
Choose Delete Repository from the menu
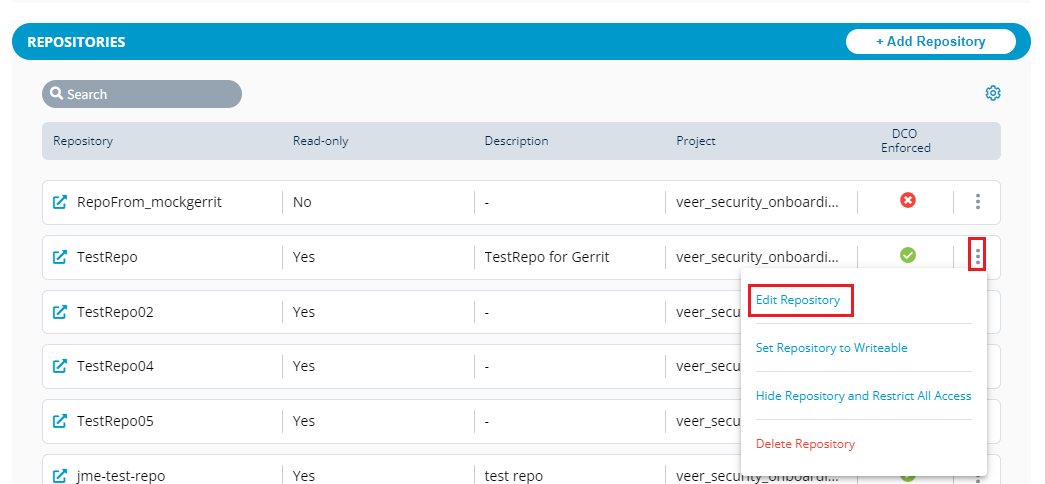pos(805,444)
